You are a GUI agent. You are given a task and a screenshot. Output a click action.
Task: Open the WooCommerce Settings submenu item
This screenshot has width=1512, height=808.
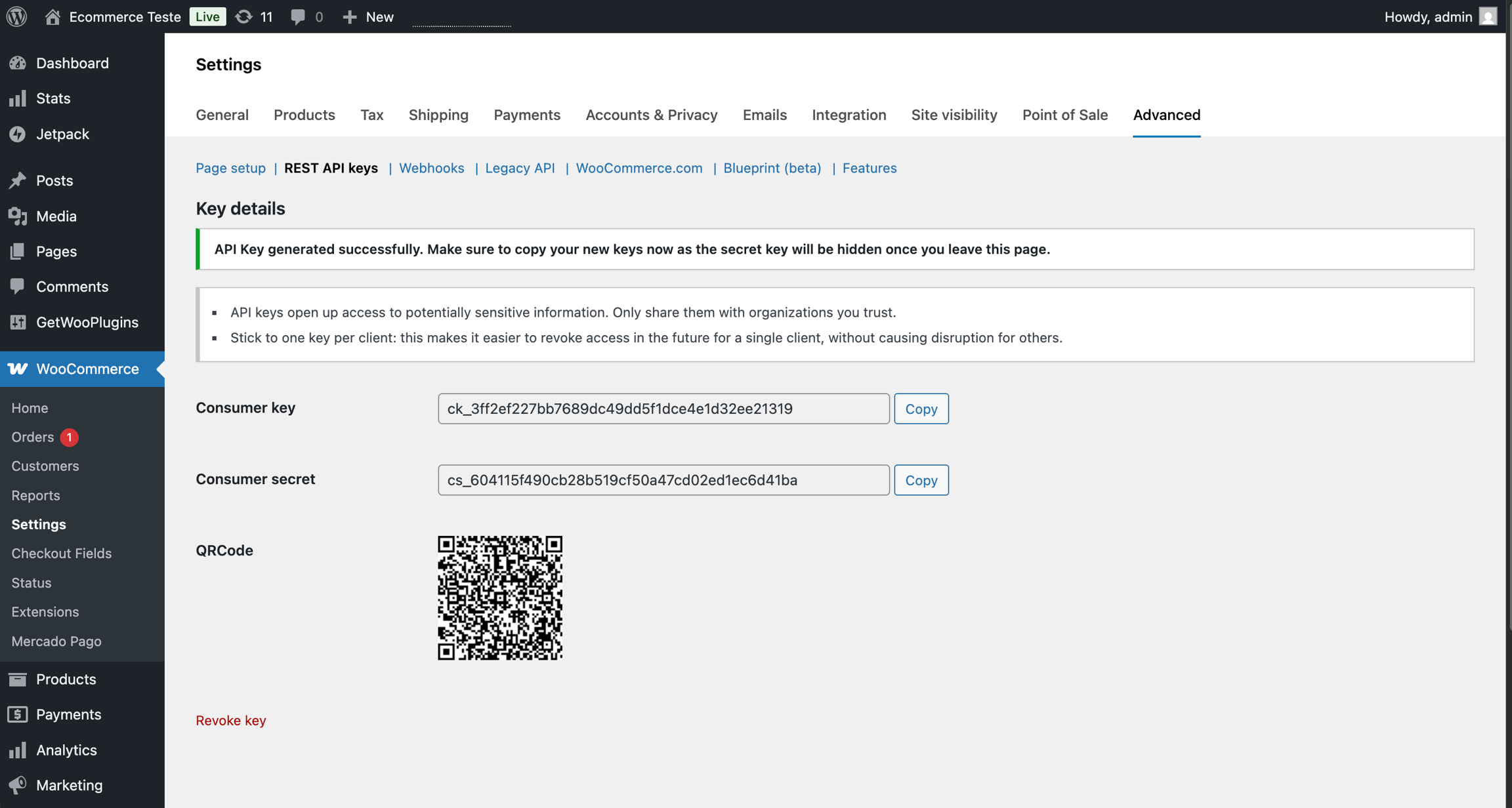pos(39,524)
